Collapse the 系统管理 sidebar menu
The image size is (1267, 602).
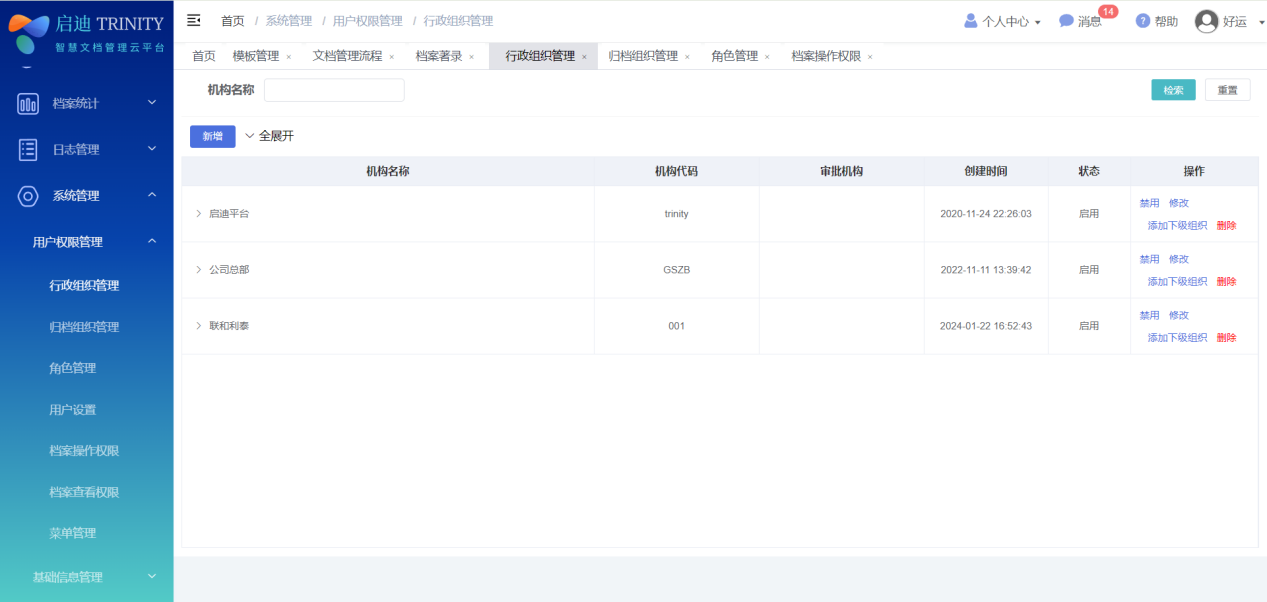(x=152, y=195)
